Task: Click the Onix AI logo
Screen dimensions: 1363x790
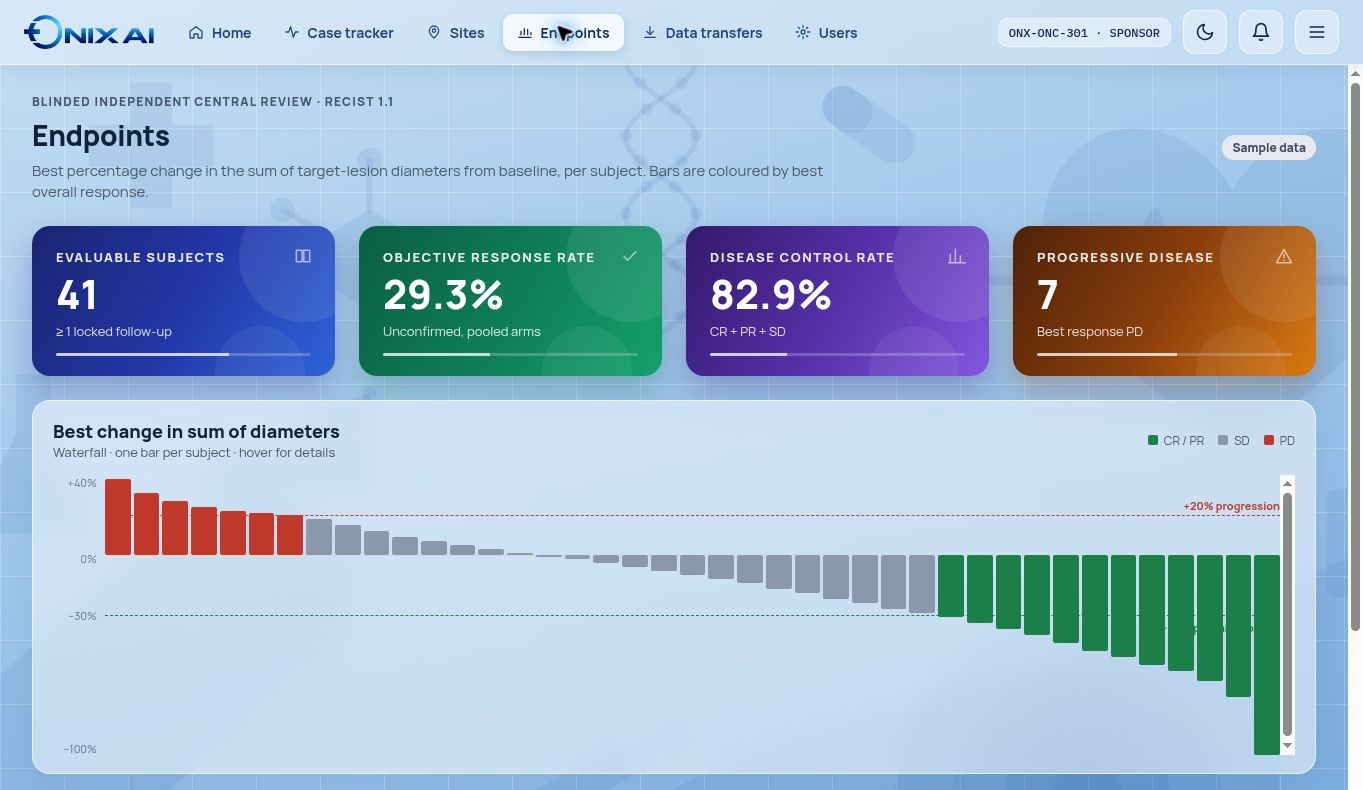Action: point(89,32)
